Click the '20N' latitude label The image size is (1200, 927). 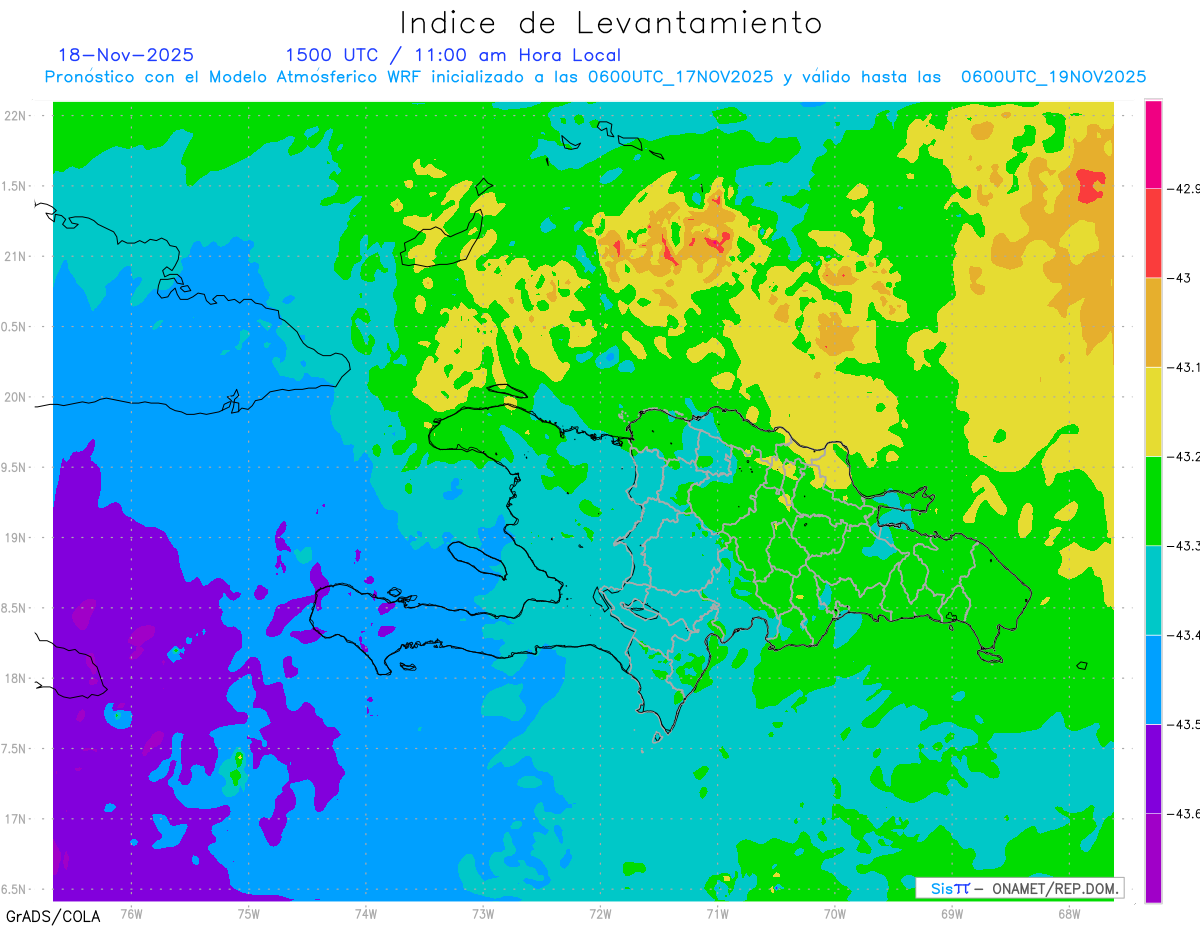tap(15, 397)
